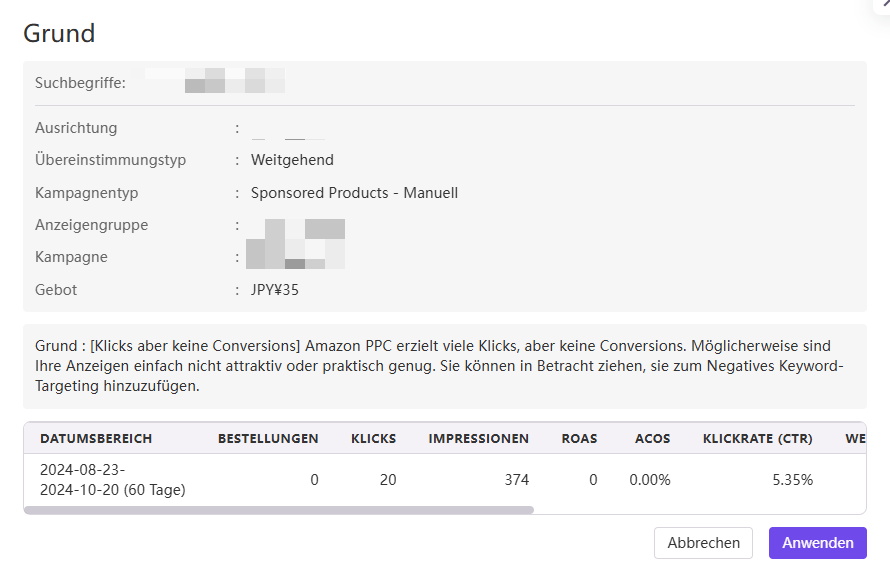The height and width of the screenshot is (584, 890).
Task: Click the partially visible top-right corner icon
Action: (x=882, y=4)
